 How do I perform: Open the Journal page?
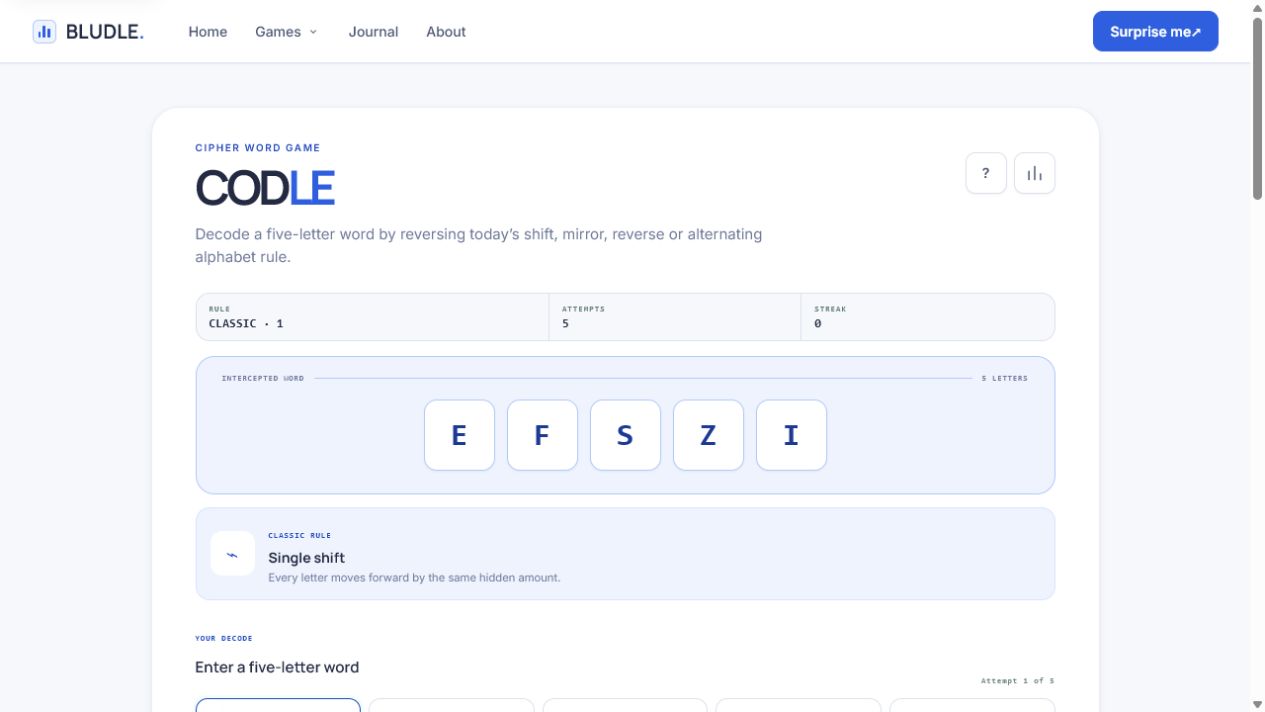(x=373, y=32)
